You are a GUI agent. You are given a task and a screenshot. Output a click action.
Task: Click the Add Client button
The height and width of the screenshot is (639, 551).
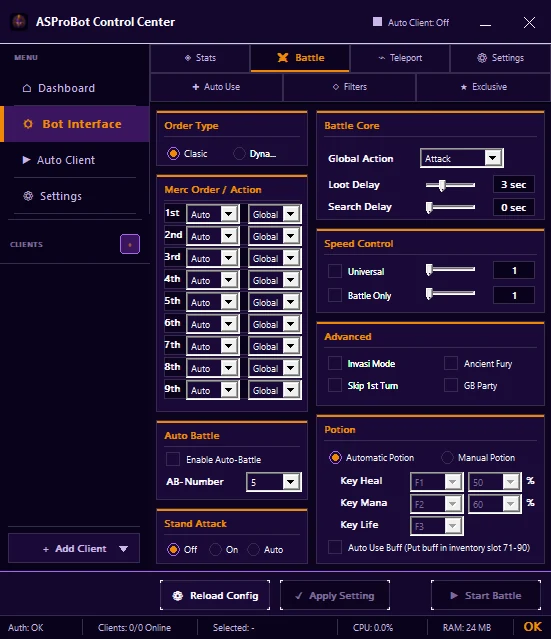(x=74, y=549)
